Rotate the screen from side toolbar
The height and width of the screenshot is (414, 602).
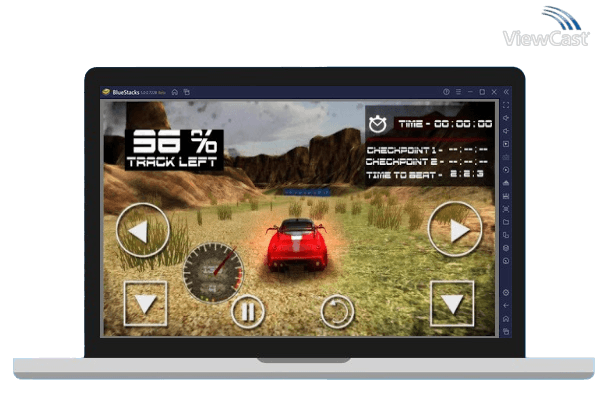tap(506, 235)
